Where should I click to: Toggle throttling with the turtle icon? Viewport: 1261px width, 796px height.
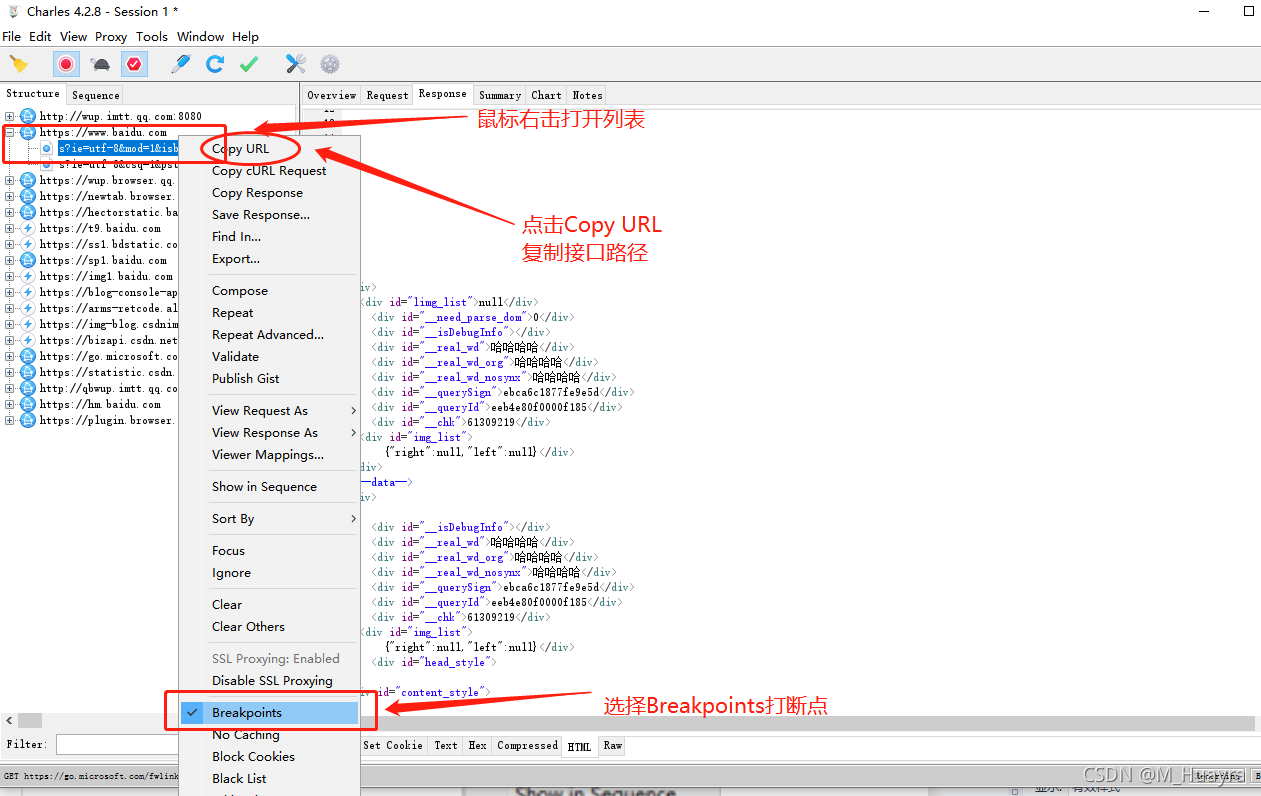[100, 64]
